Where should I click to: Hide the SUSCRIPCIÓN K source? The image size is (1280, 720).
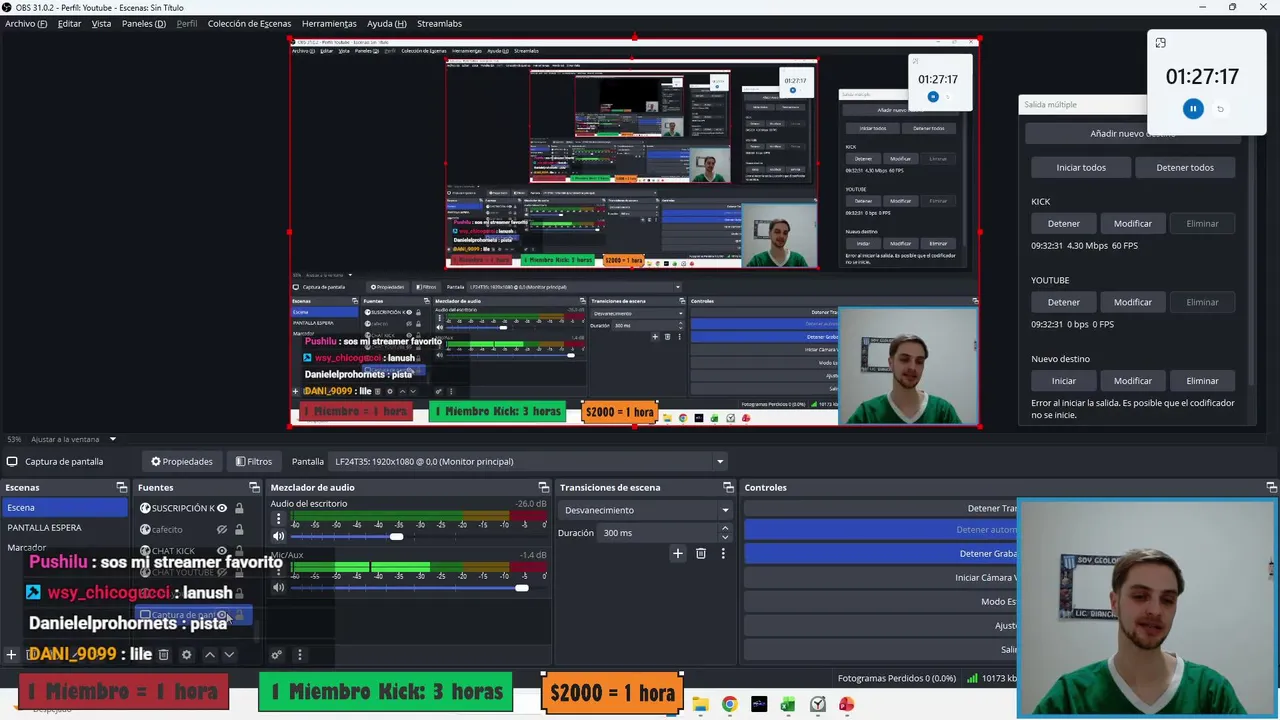(222, 508)
